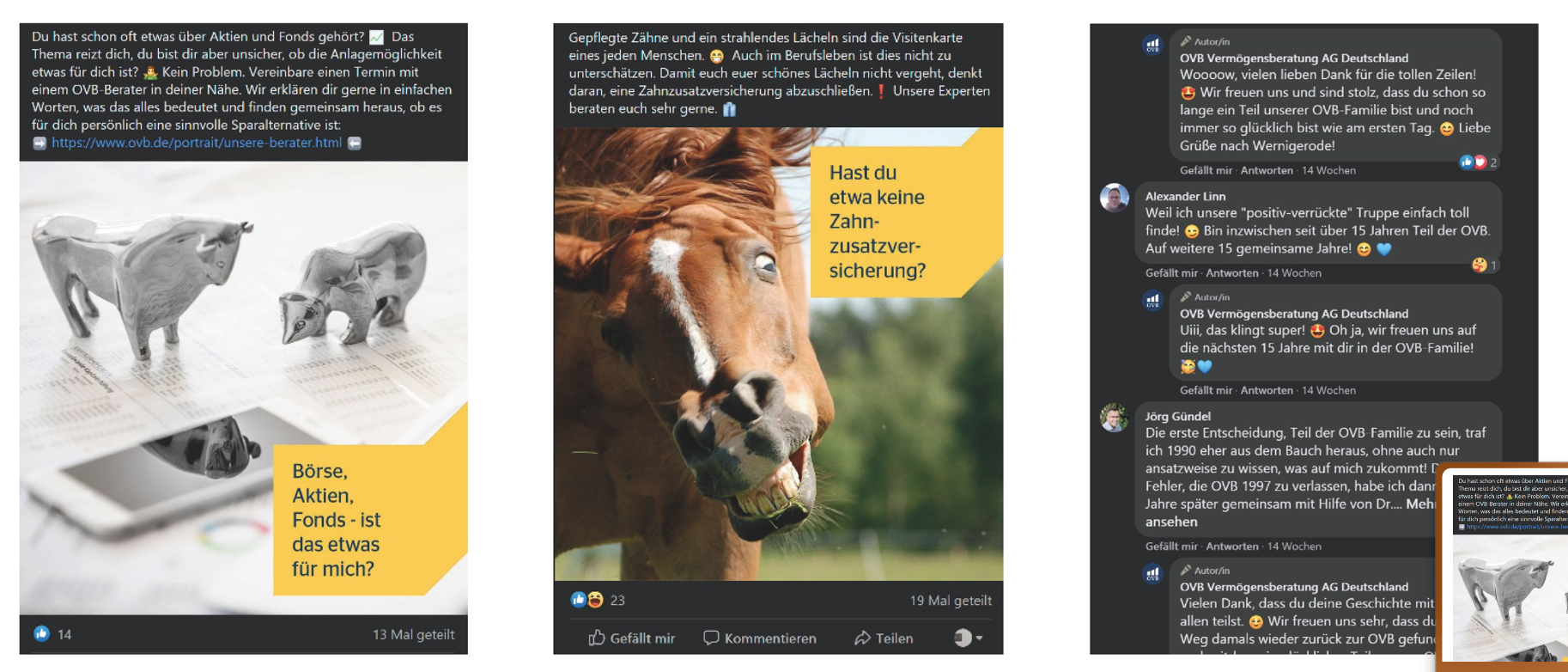This screenshot has width=1568, height=672.
Task: Click the reaction icons beside 23
Action: point(587,600)
